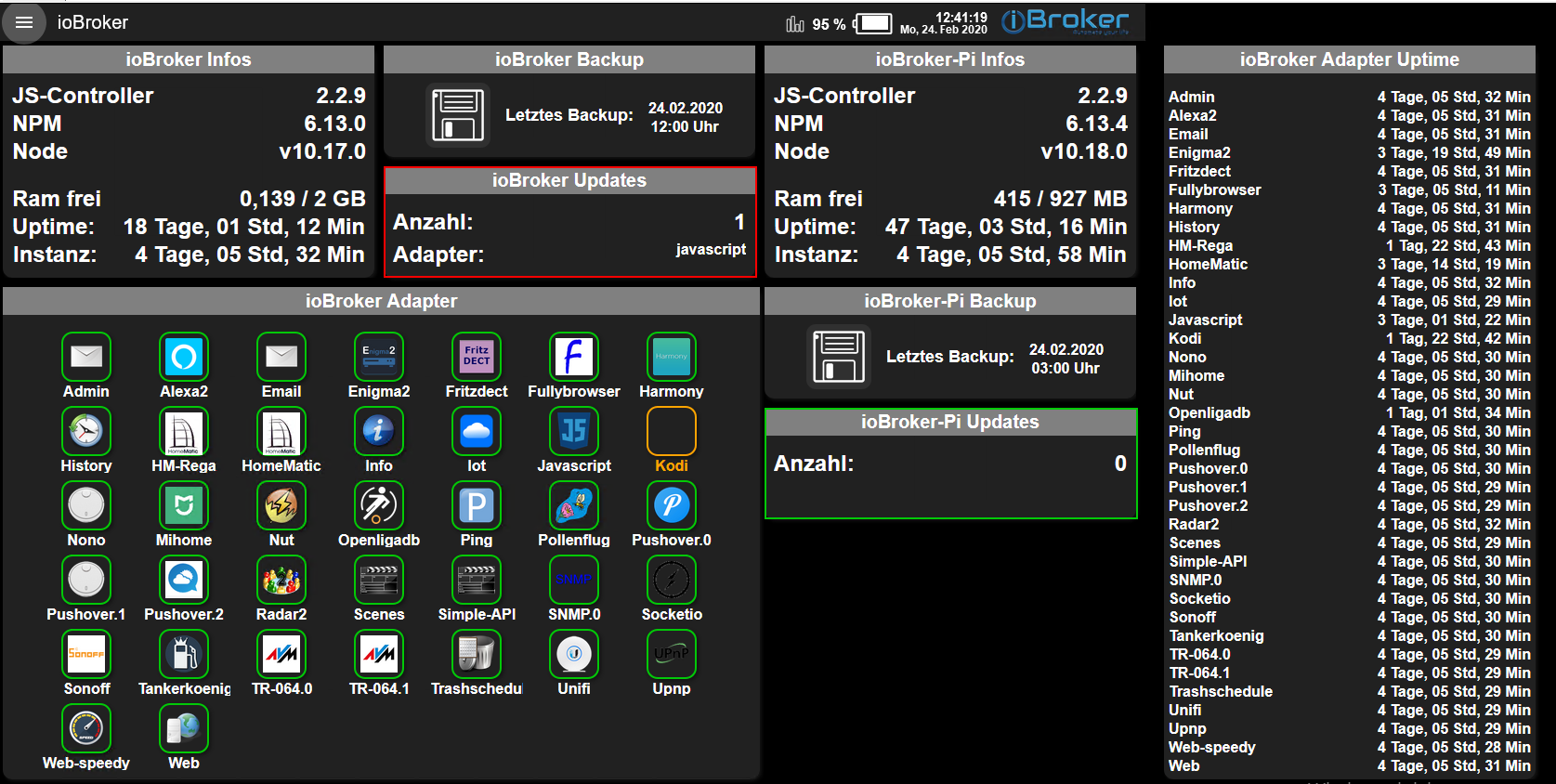This screenshot has width=1556, height=784.
Task: Open the SNMP.0 adapter icon
Action: pos(574,580)
